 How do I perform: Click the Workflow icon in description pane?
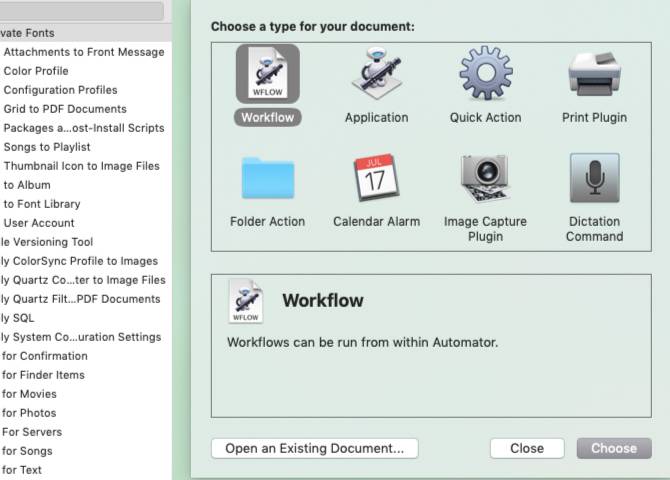coord(246,301)
